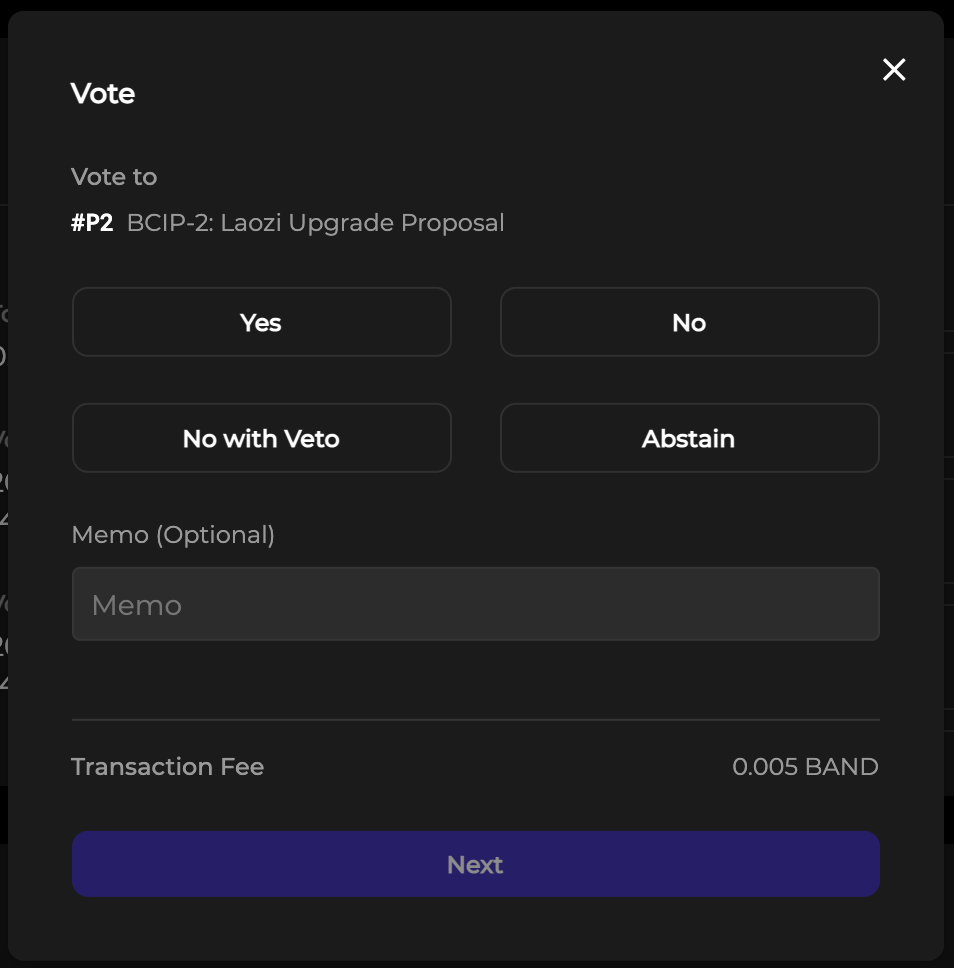Select the No vote option

click(689, 322)
